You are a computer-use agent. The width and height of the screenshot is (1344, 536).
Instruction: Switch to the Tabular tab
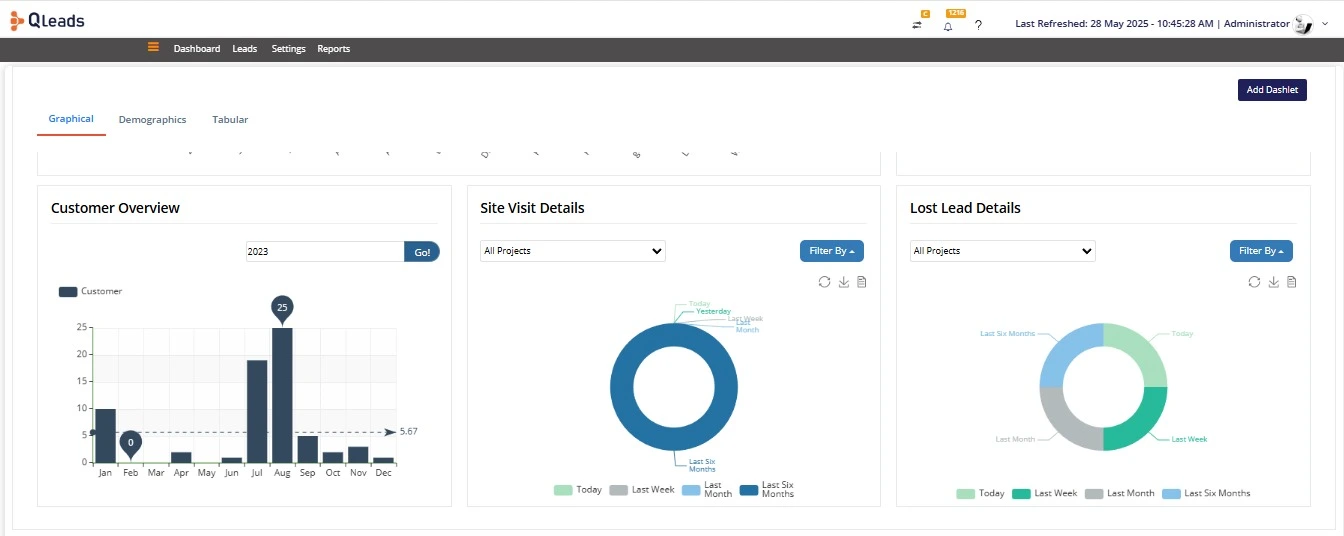tap(230, 119)
